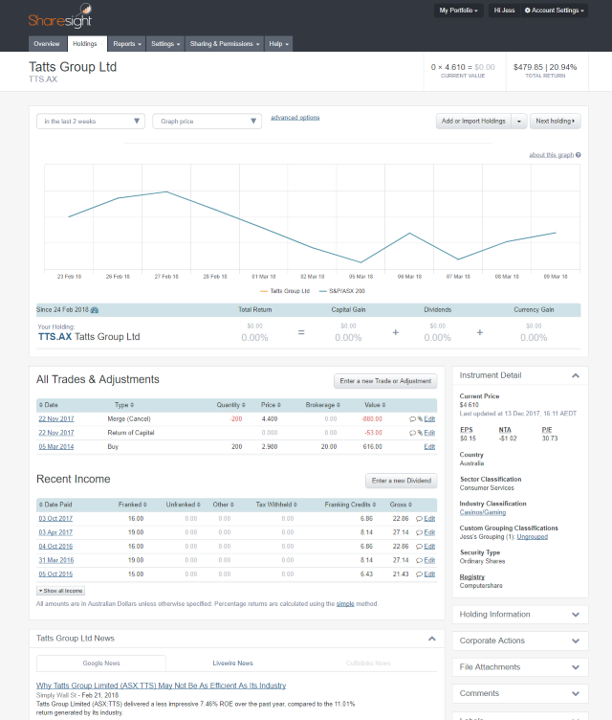Sort trades by Quantity column
The image size is (612, 720).
[x=231, y=405]
